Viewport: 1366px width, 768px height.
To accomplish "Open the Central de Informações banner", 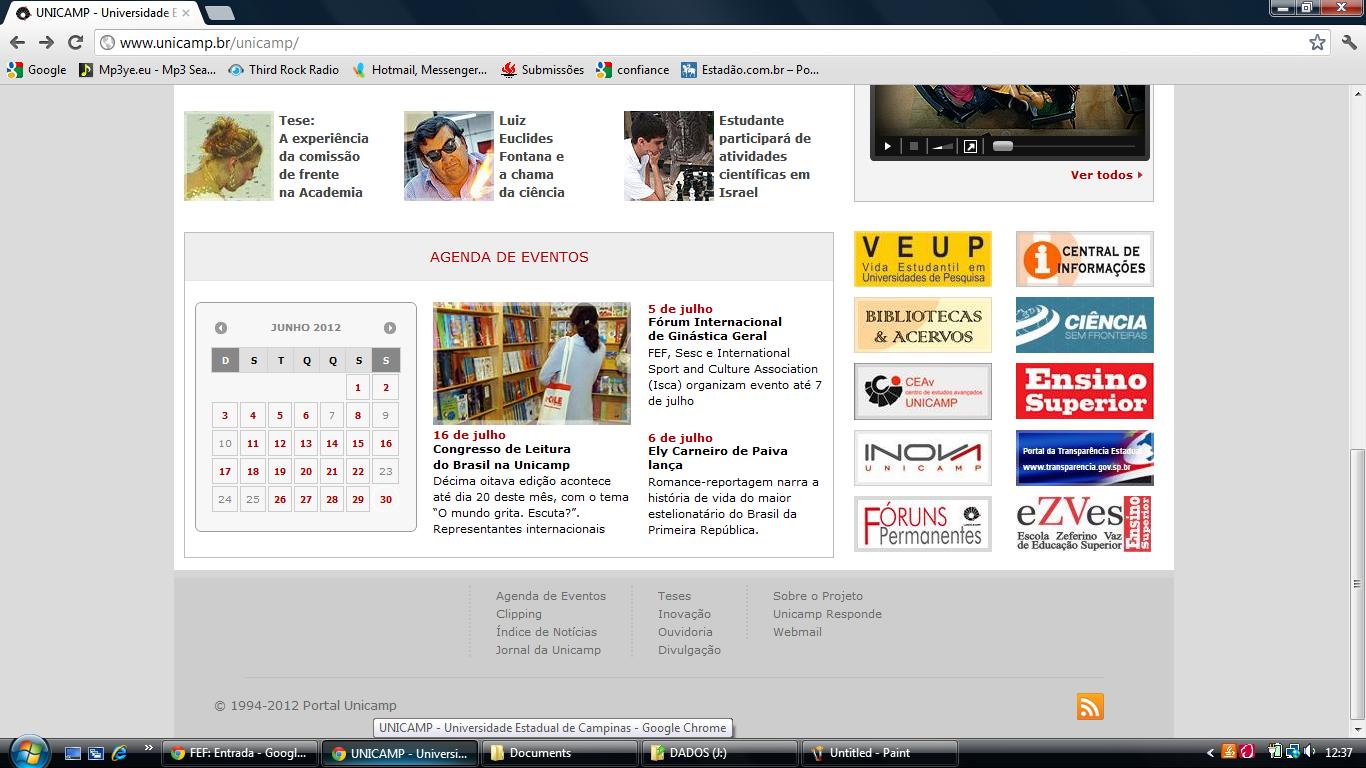I will [1084, 259].
